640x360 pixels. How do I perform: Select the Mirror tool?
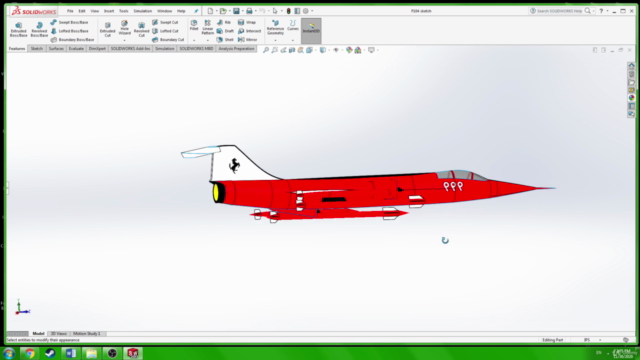247,40
